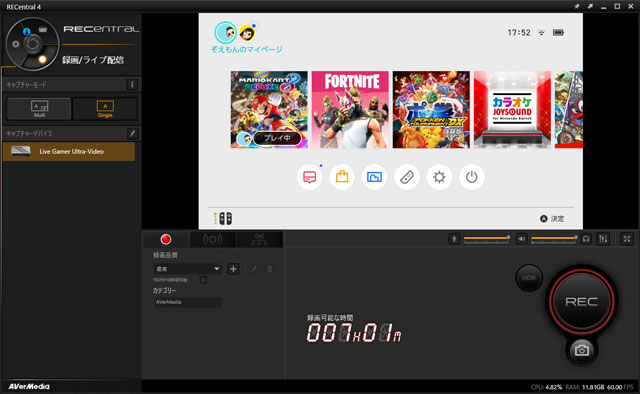Click the Fortnite game tile

[350, 109]
